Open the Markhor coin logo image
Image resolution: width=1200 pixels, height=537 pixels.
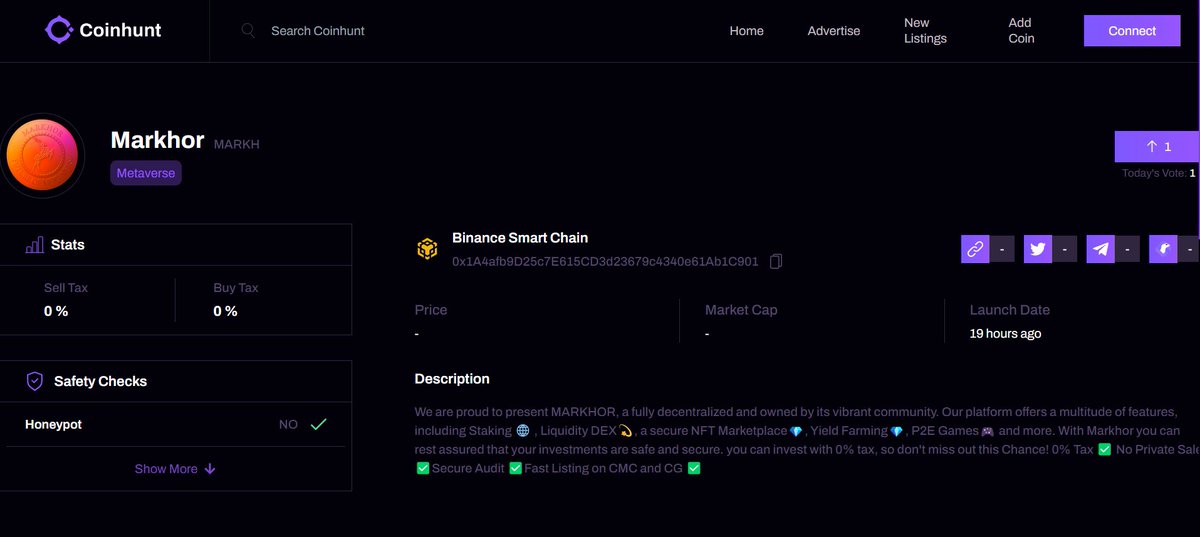42,155
